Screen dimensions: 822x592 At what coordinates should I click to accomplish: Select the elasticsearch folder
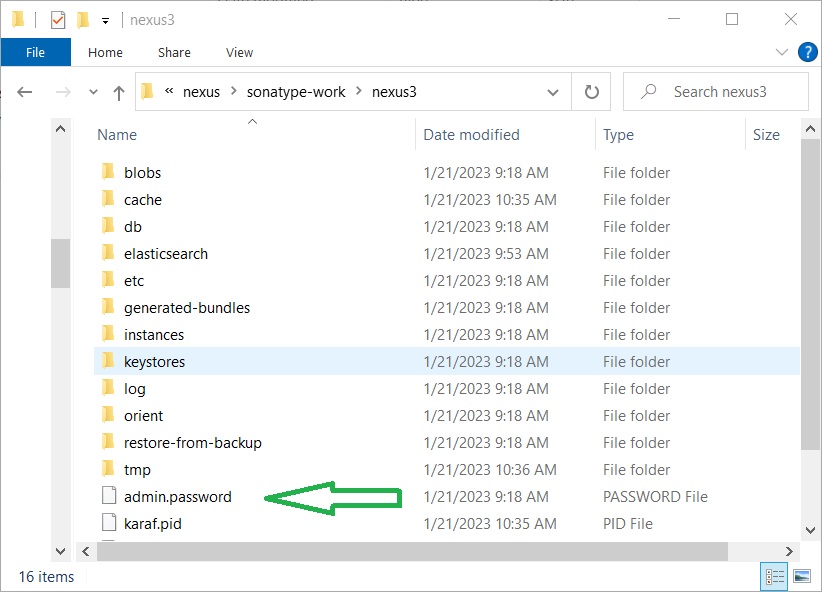coord(447,254)
